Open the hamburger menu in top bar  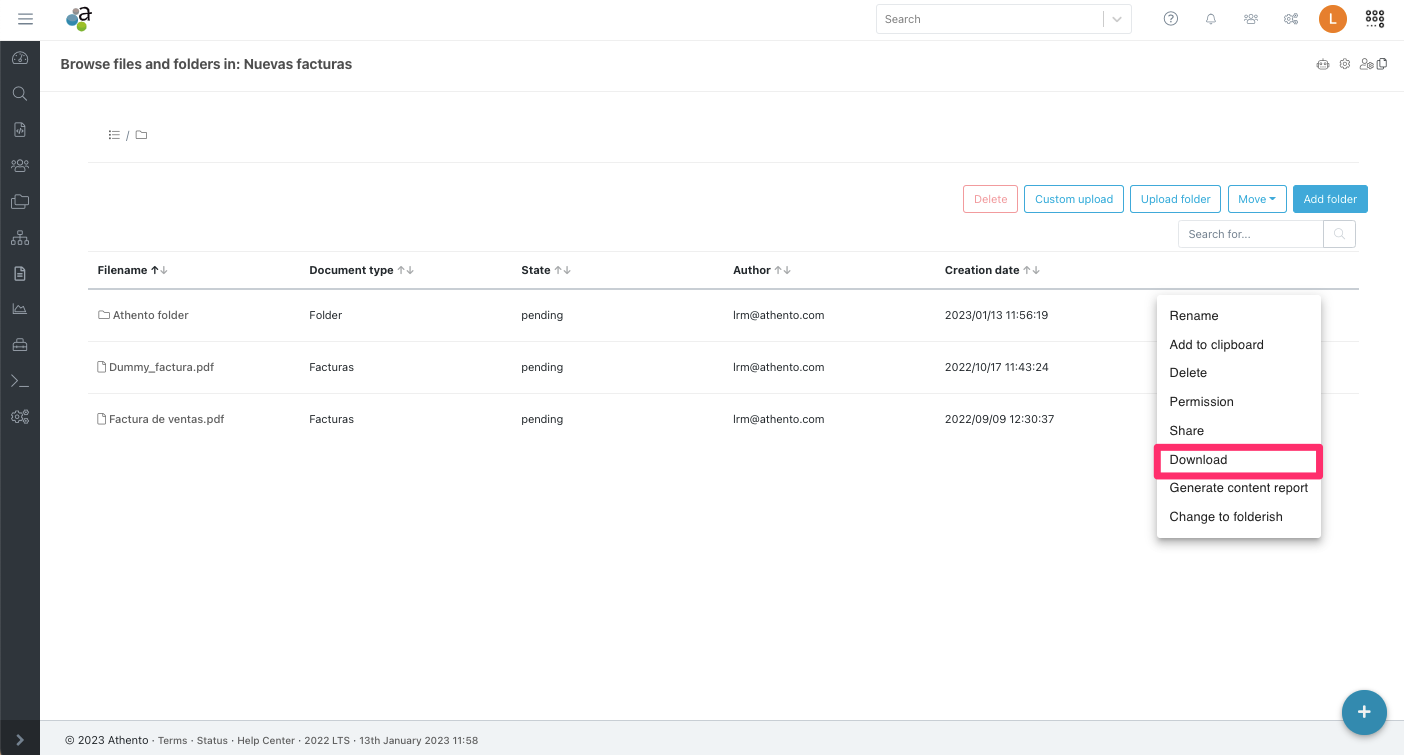point(26,19)
